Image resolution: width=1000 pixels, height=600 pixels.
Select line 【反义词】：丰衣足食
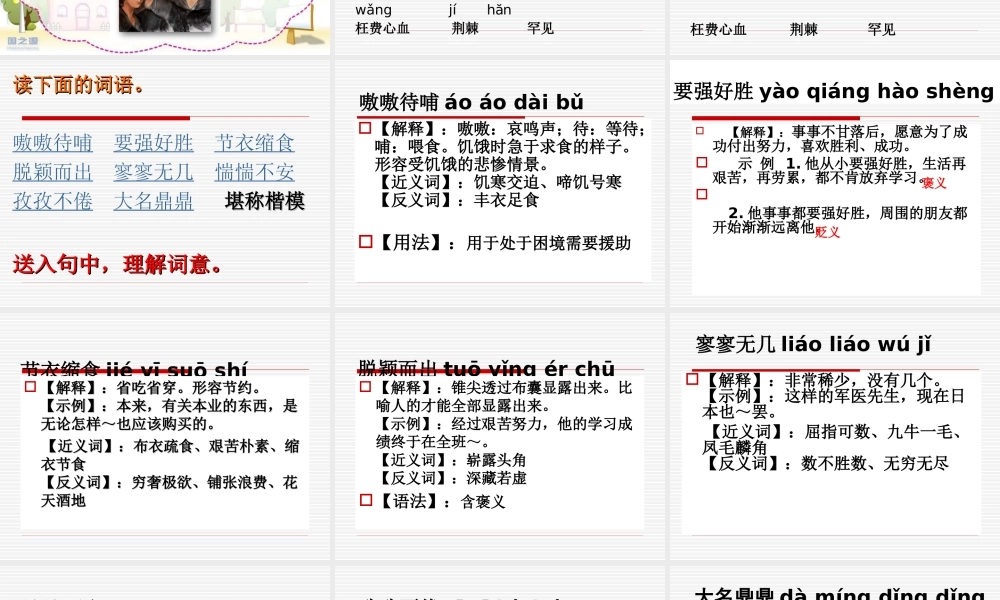pos(457,200)
